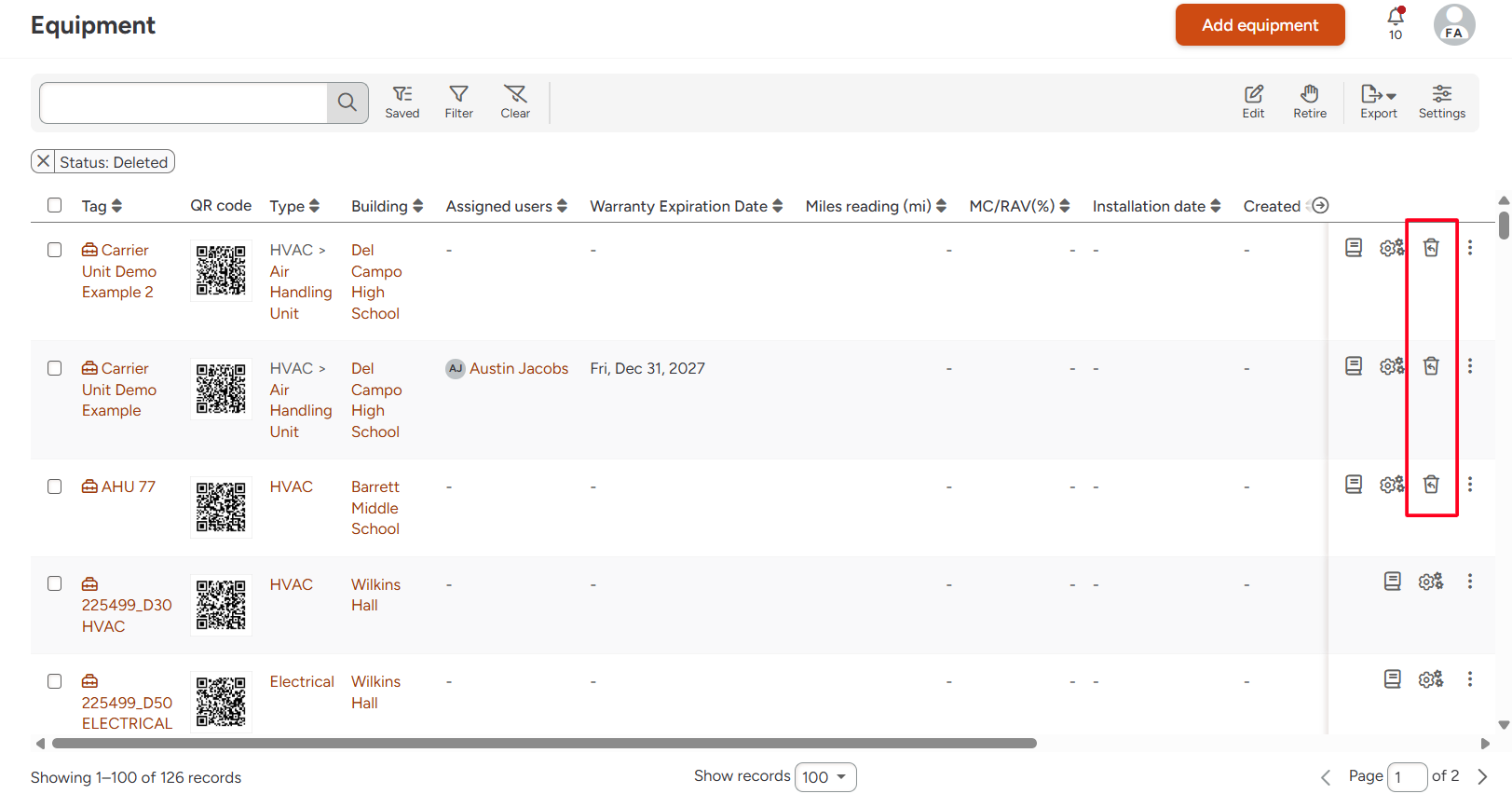Check the select-all header checkbox
Image resolution: width=1512 pixels, height=794 pixels.
[55, 205]
